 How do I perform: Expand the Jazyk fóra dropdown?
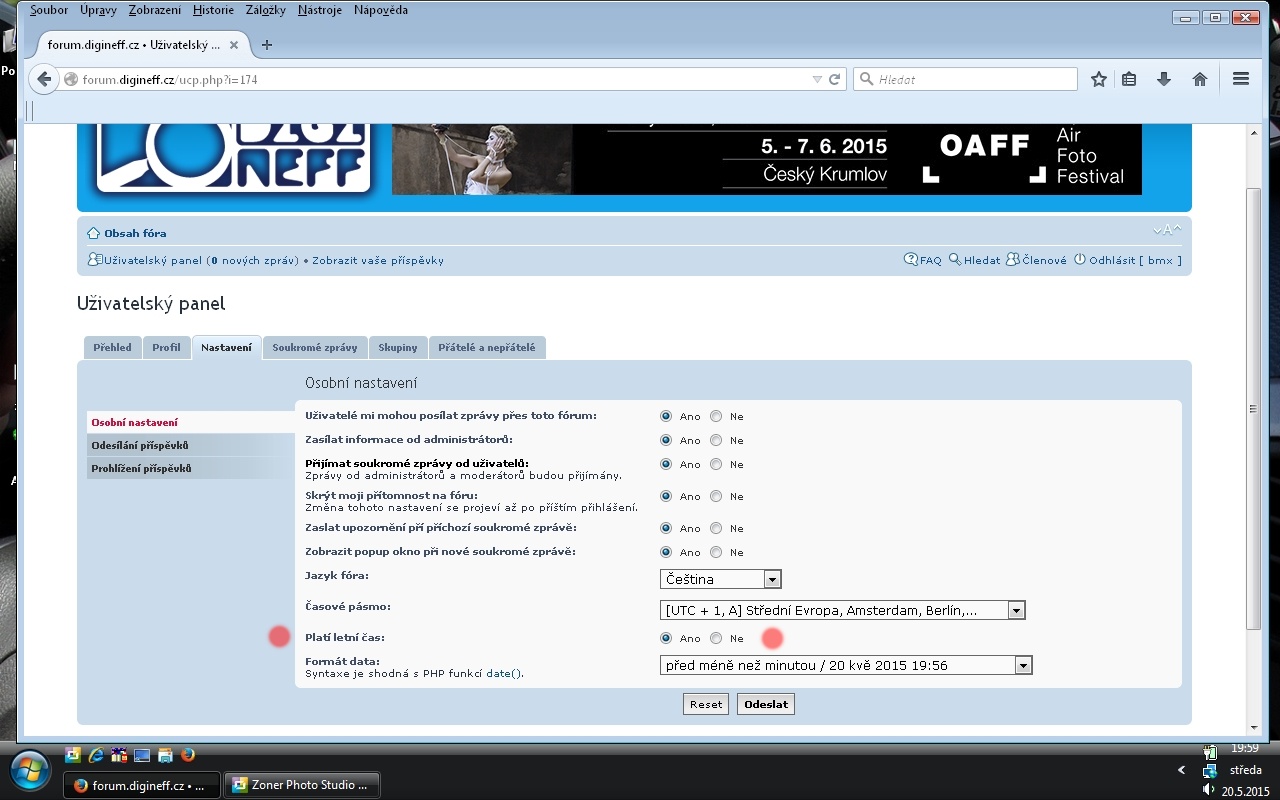771,579
